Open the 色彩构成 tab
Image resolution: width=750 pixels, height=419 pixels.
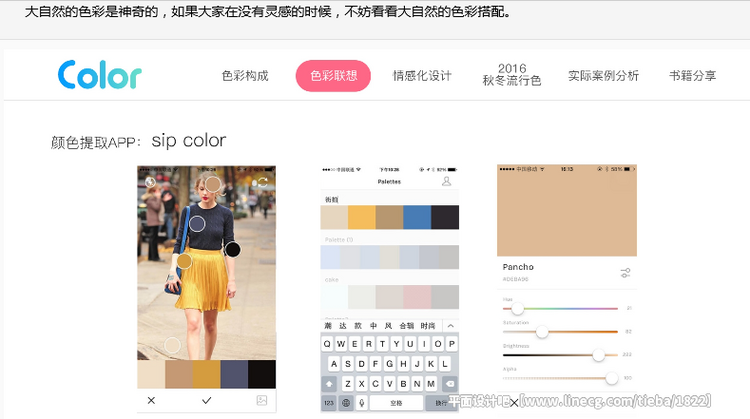tap(245, 76)
